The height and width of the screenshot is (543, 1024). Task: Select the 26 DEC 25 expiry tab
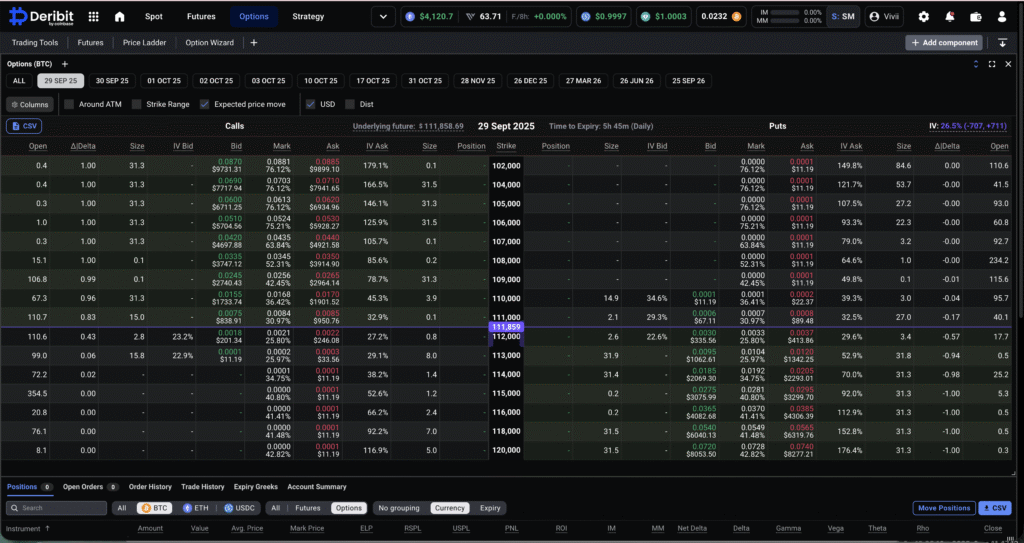[530, 81]
